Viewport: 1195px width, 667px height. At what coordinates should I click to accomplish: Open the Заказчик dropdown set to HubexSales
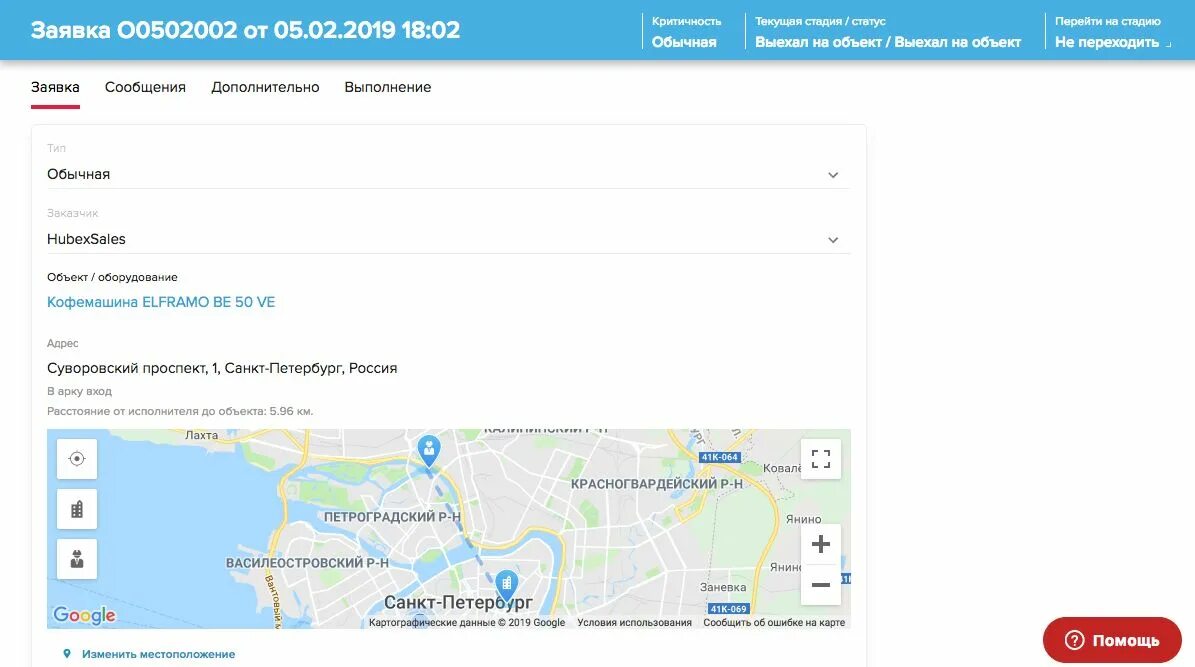click(x=448, y=239)
